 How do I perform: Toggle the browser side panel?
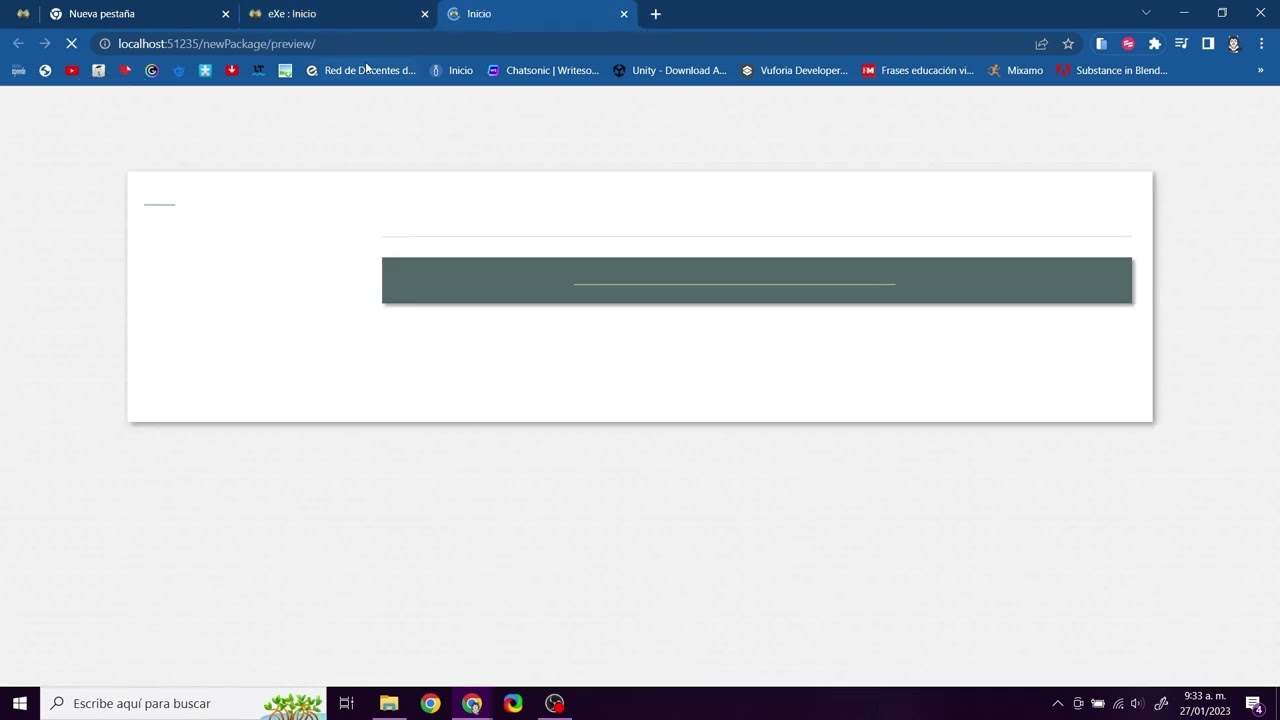(x=1208, y=44)
